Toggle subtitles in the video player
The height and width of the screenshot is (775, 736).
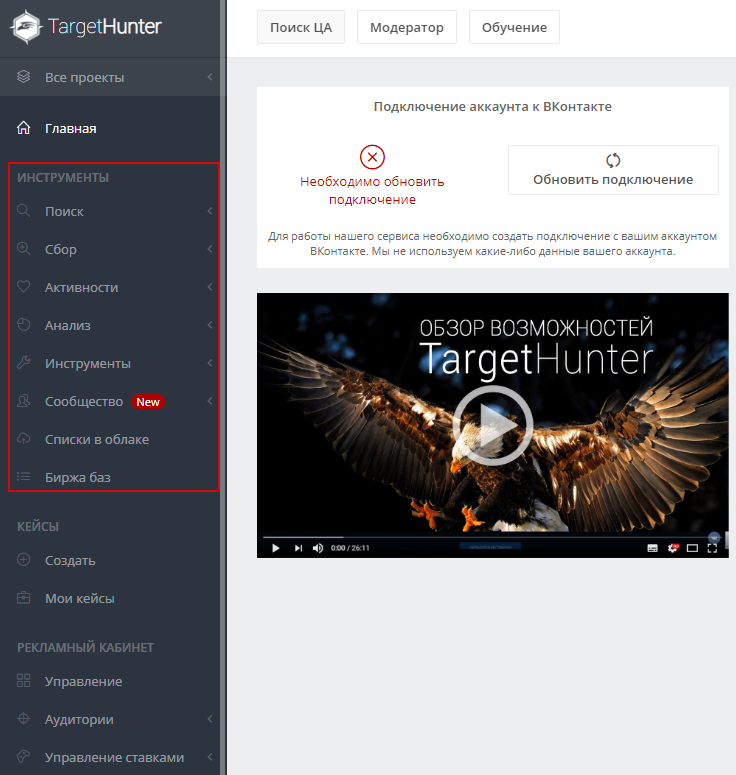pos(652,548)
